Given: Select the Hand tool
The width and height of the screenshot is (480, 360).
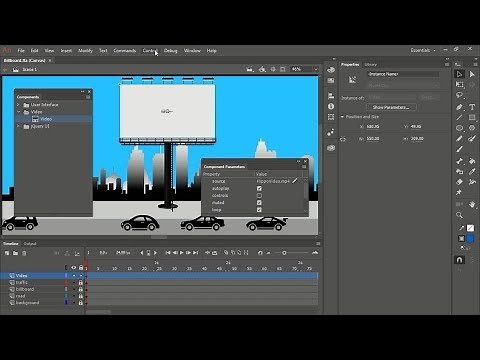Looking at the screenshot, I should point(472,204).
